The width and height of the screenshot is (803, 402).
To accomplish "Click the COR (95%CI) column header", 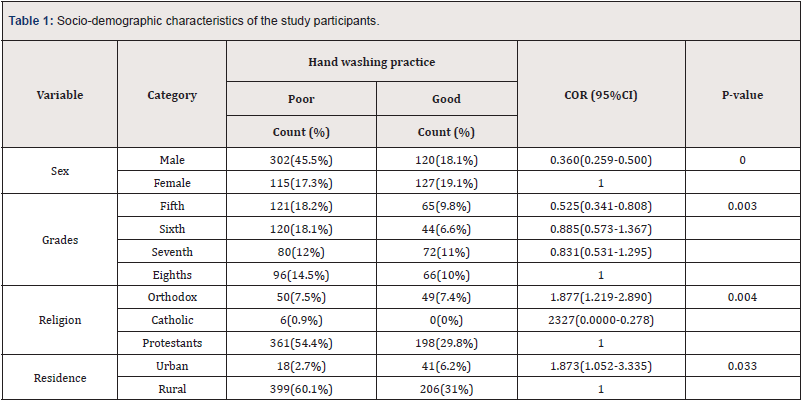I will point(601,96).
